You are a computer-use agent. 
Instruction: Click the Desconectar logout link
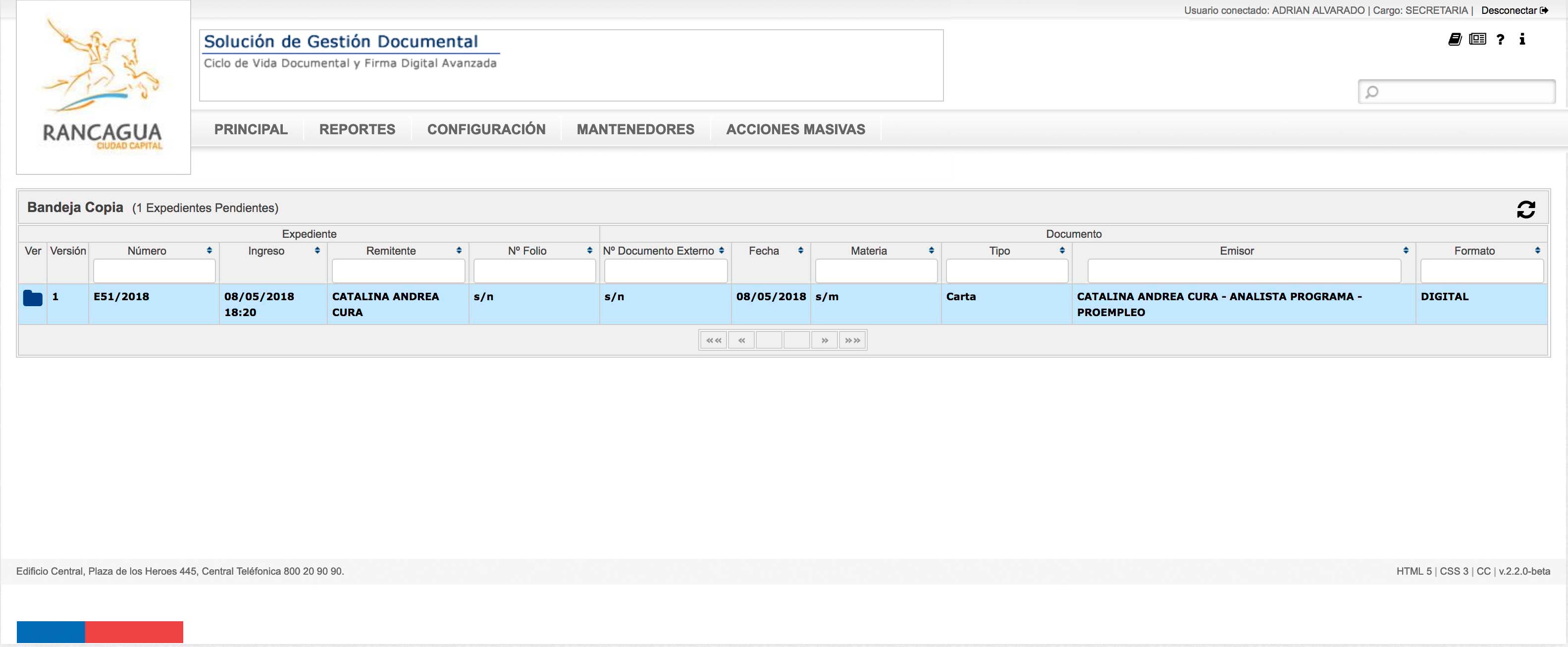pos(1515,10)
